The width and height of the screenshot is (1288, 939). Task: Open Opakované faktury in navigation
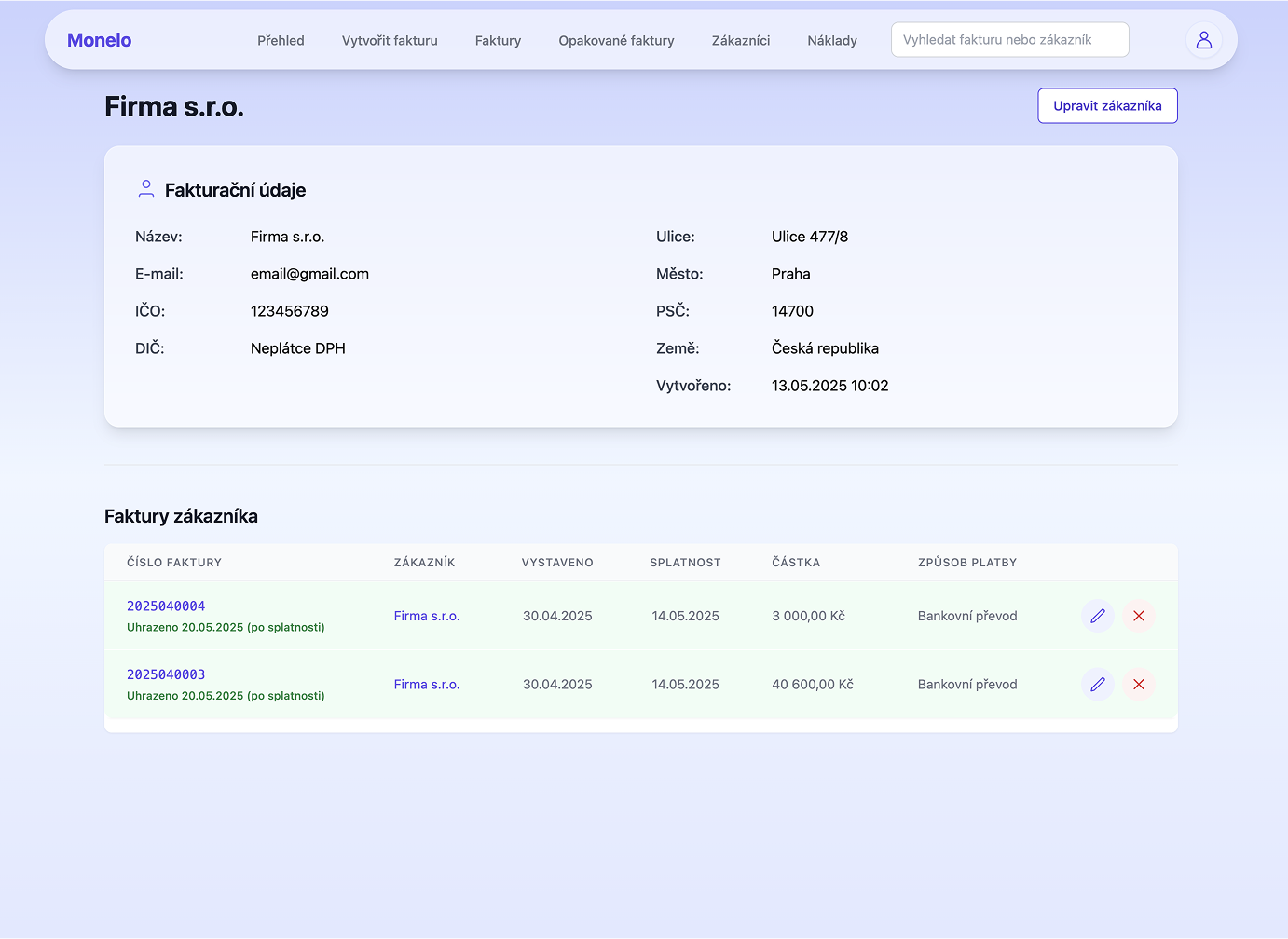pyautogui.click(x=616, y=40)
